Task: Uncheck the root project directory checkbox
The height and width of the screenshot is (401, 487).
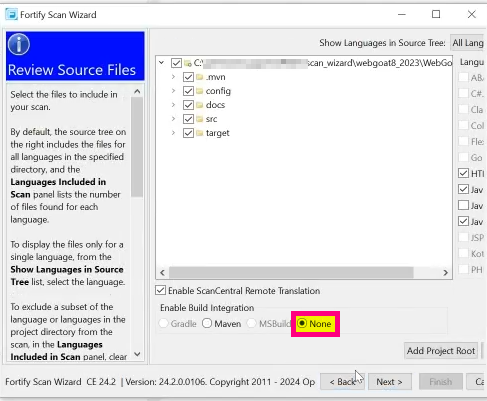Action: pos(176,63)
